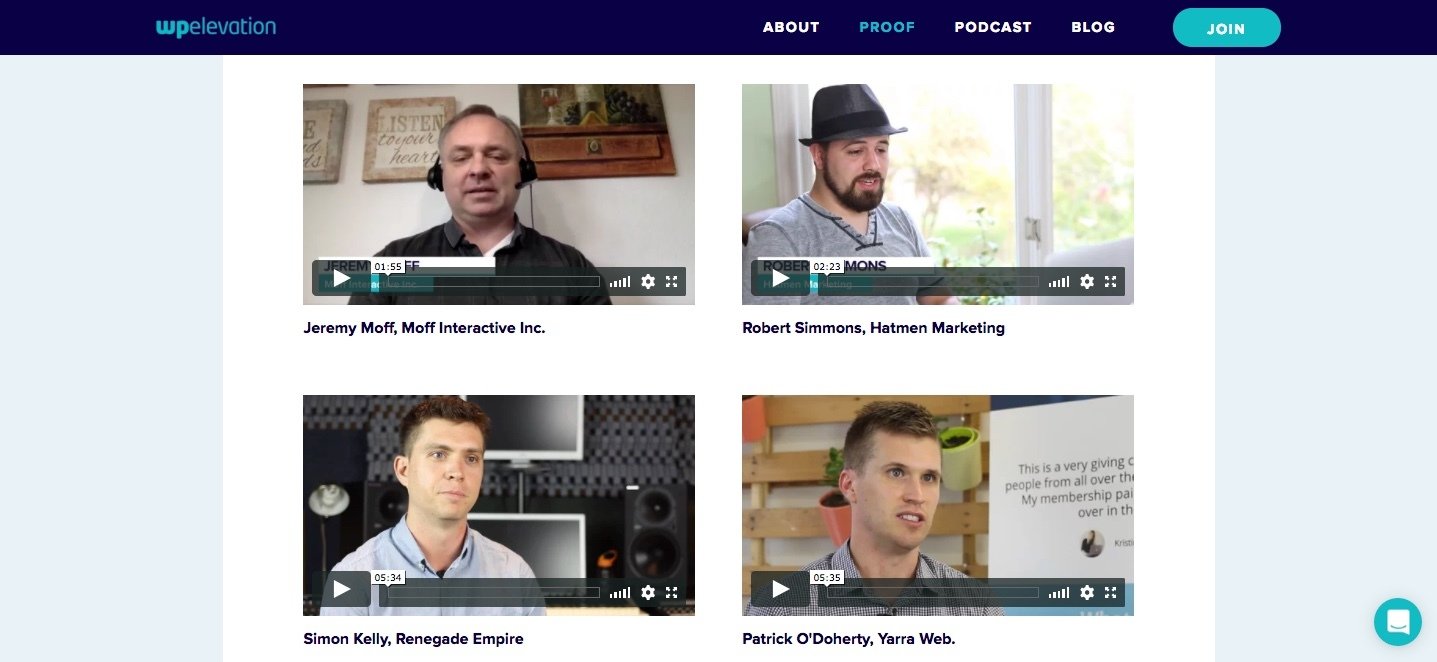Open settings gear on Patrick O'Doherty video

pos(1087,593)
